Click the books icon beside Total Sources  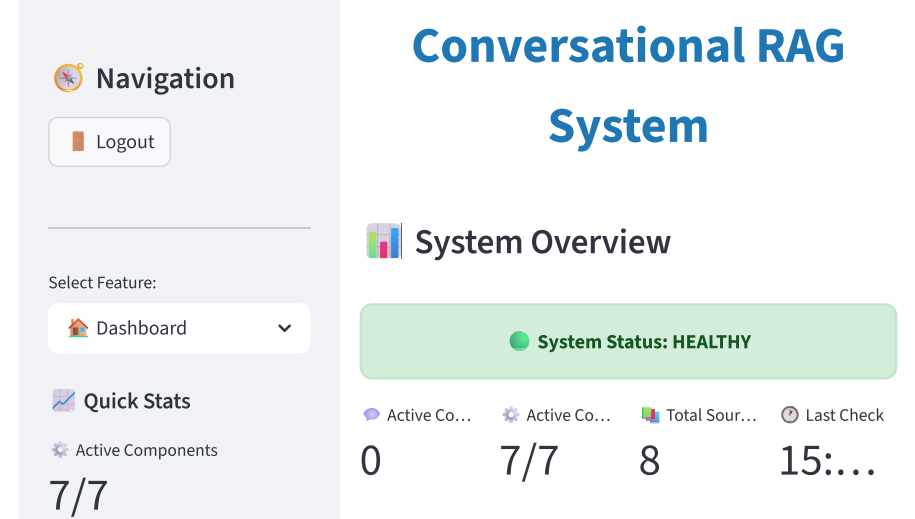click(651, 415)
